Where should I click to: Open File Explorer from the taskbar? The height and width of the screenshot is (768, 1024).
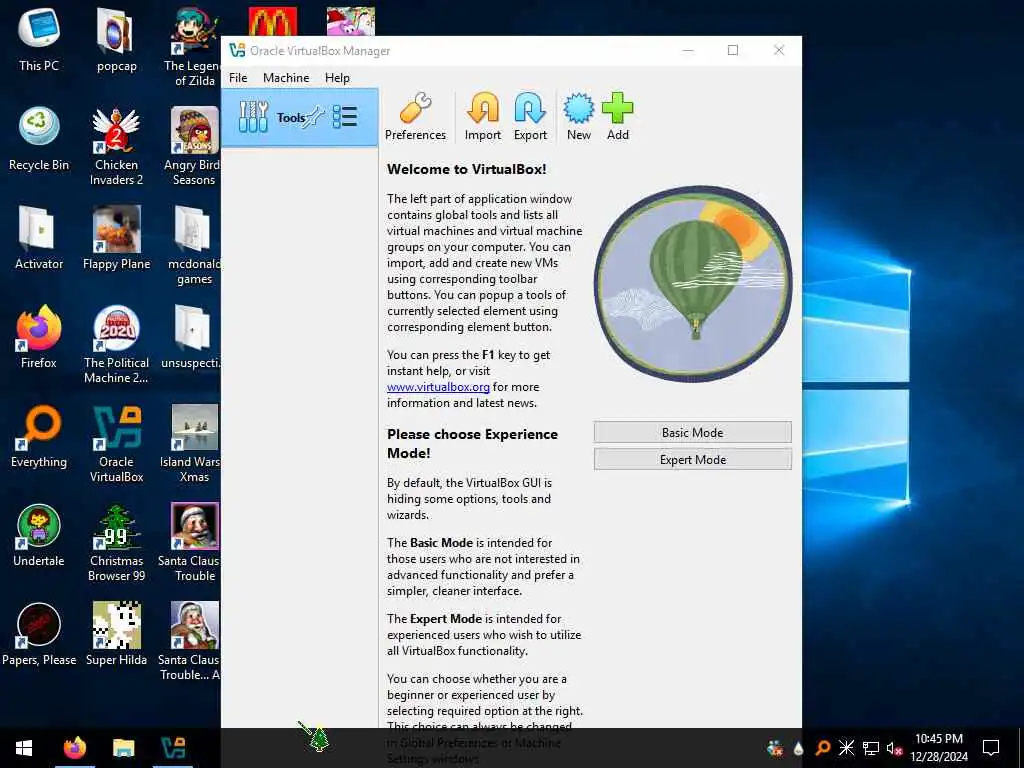123,748
